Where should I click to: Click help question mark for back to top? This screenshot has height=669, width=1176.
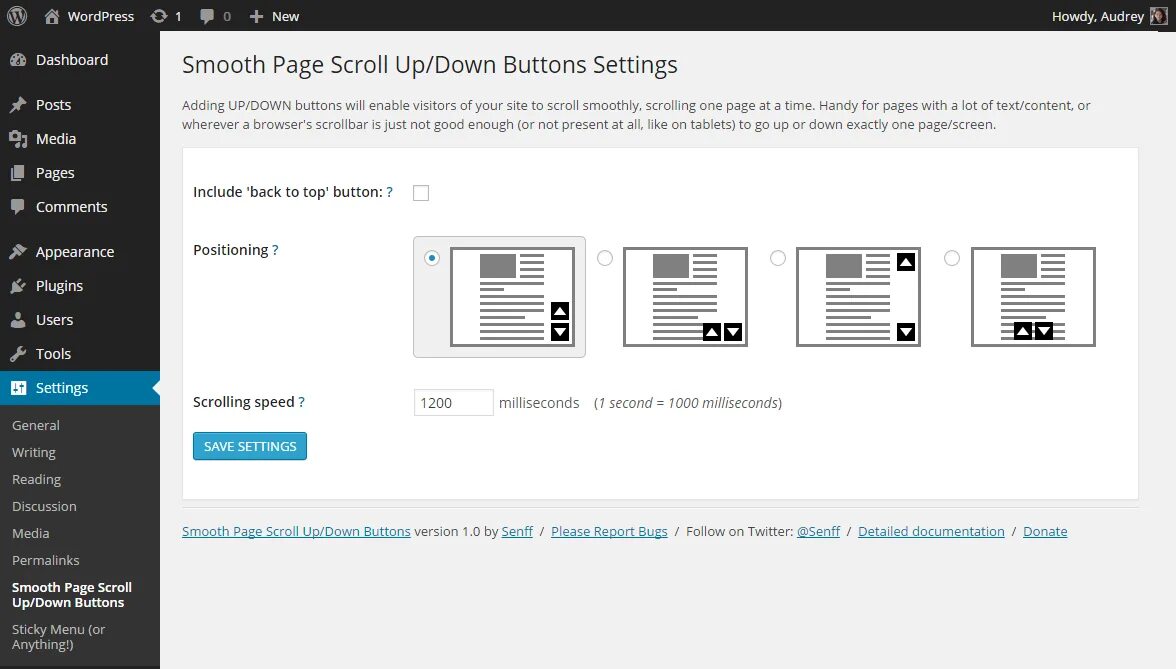pyautogui.click(x=389, y=192)
